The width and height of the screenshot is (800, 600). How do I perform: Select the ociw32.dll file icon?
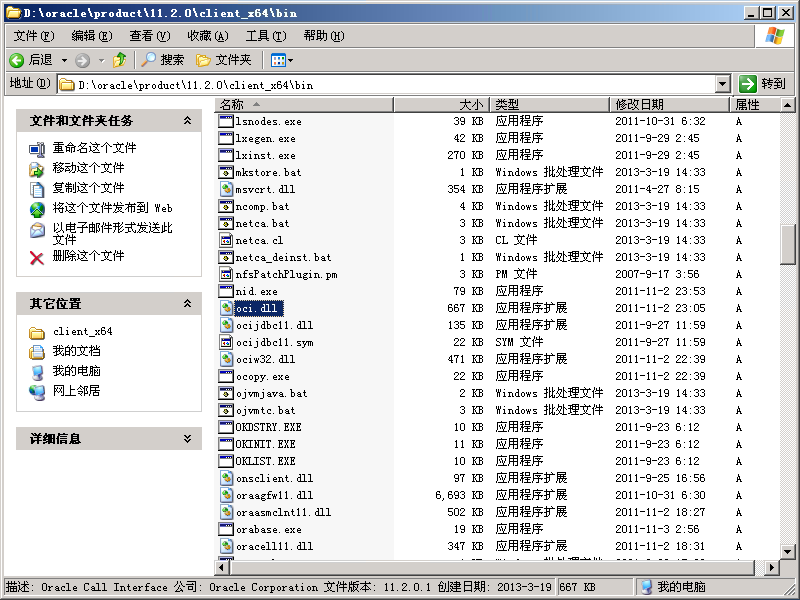pos(226,359)
